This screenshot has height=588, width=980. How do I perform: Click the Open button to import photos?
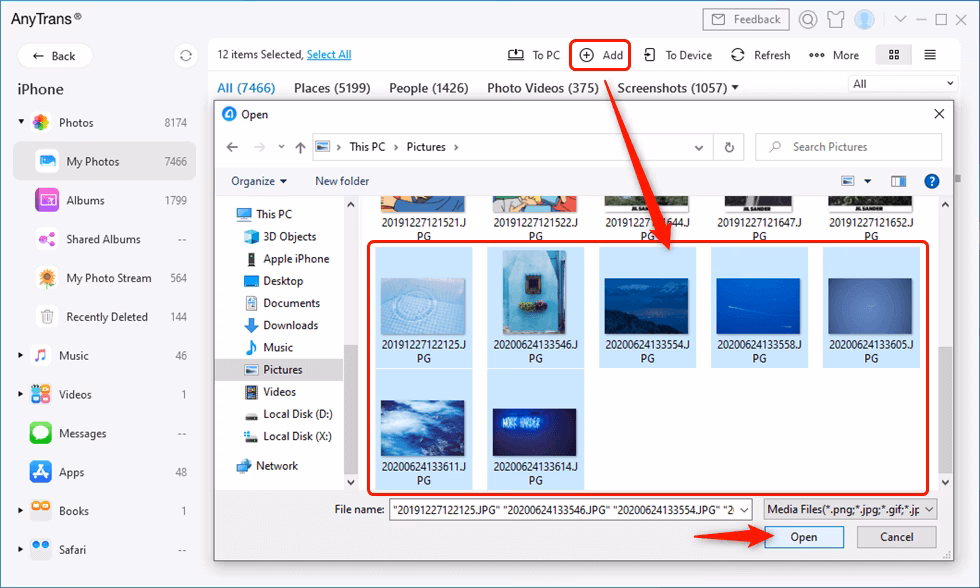pos(804,537)
